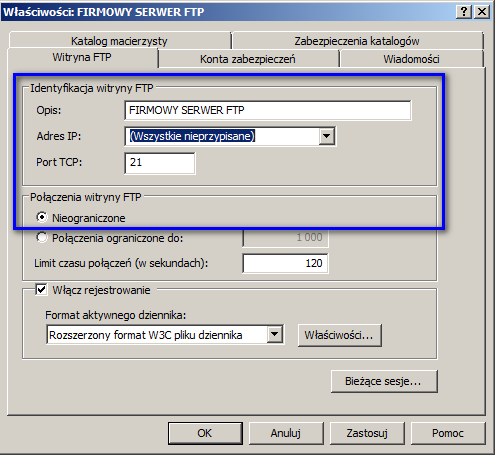Click the Format aktywnego dziennika label
Image resolution: width=495 pixels, height=455 pixels.
116,315
